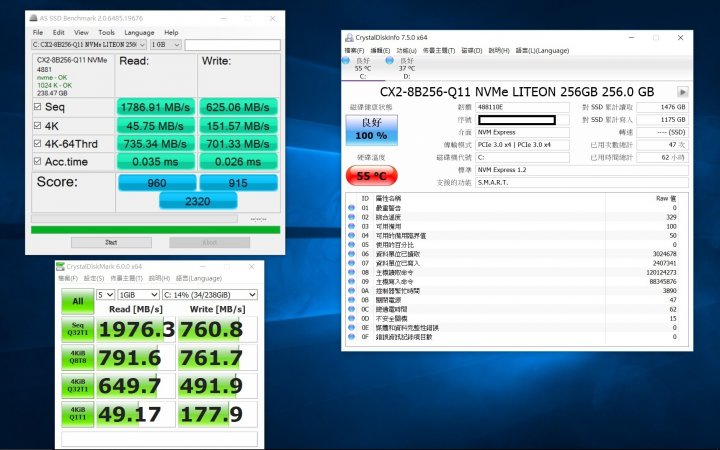Run the 4KiB Q1T1 test
Image resolution: width=720 pixels, height=450 pixels.
[78, 414]
